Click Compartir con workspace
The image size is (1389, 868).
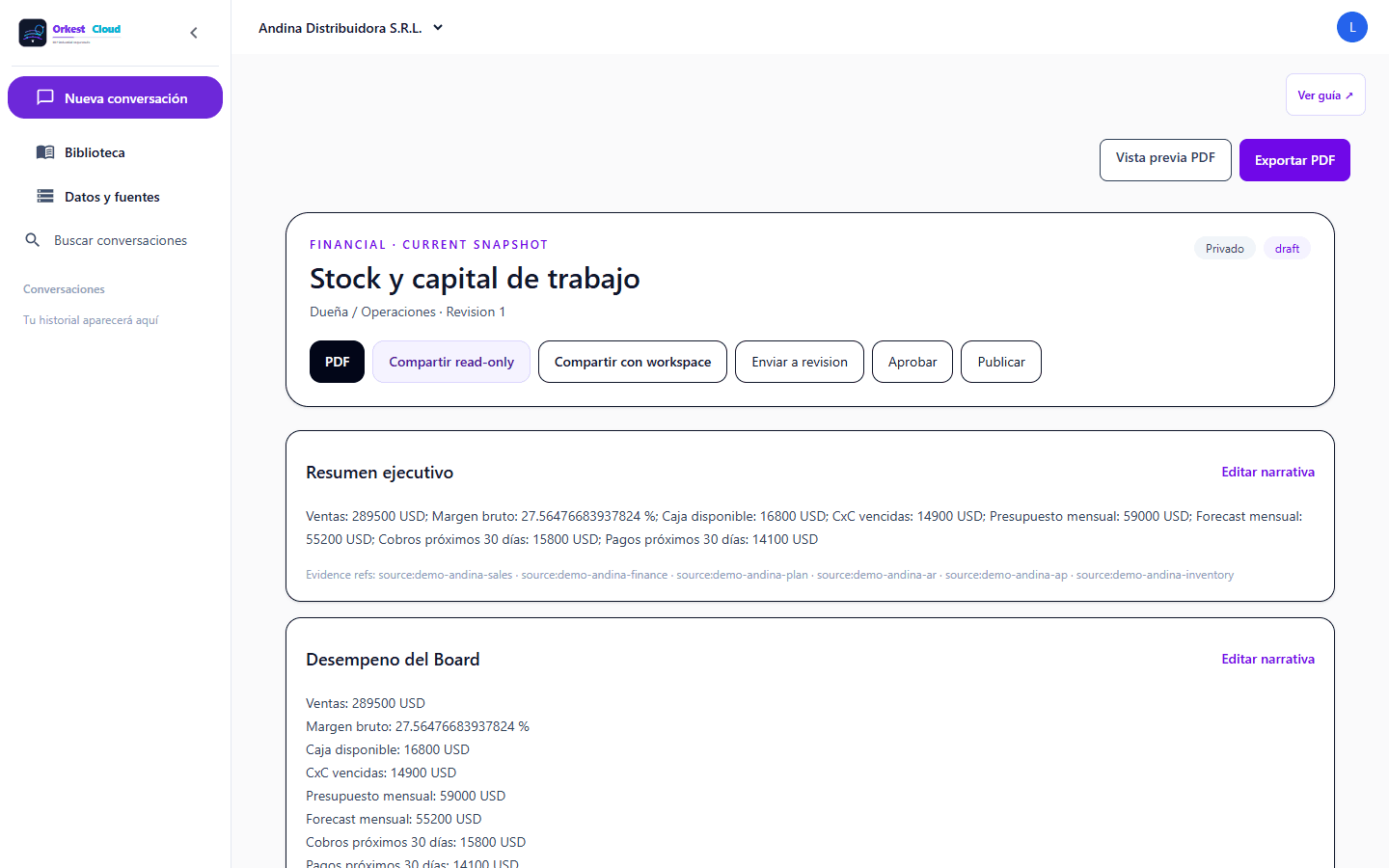tap(633, 362)
